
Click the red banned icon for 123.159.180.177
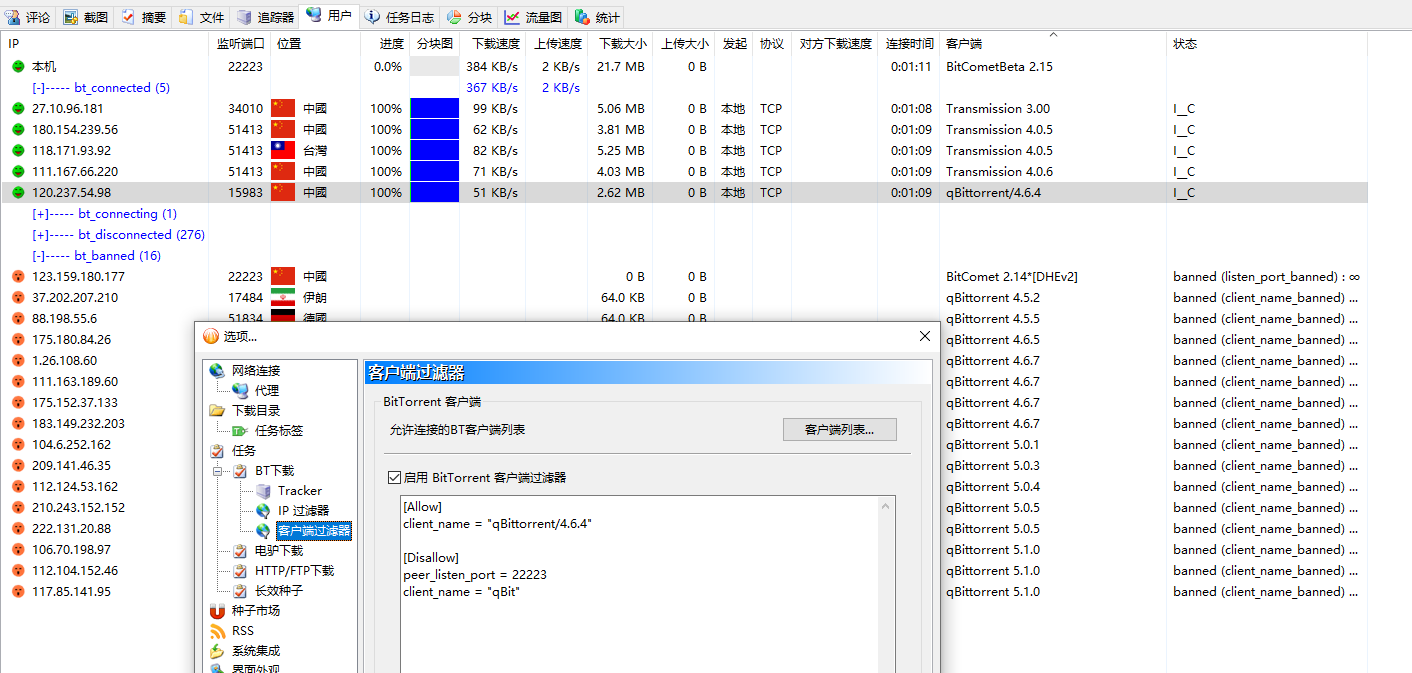[18, 277]
